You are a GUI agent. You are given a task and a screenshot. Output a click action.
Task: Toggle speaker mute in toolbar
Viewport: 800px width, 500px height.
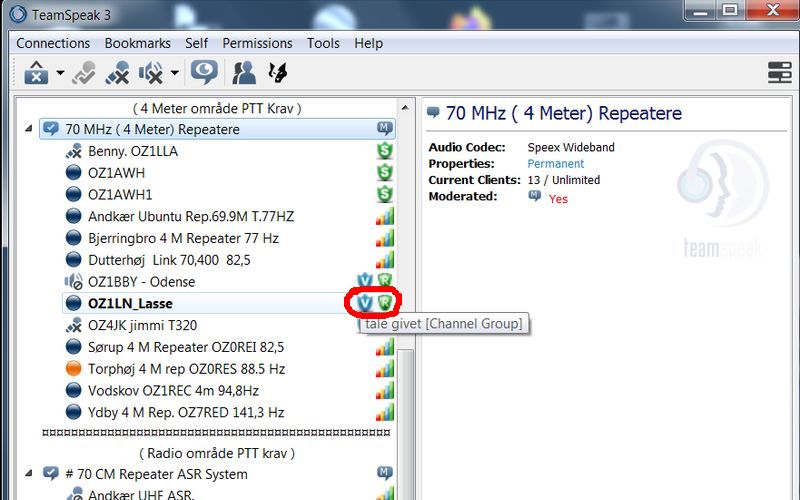click(151, 73)
